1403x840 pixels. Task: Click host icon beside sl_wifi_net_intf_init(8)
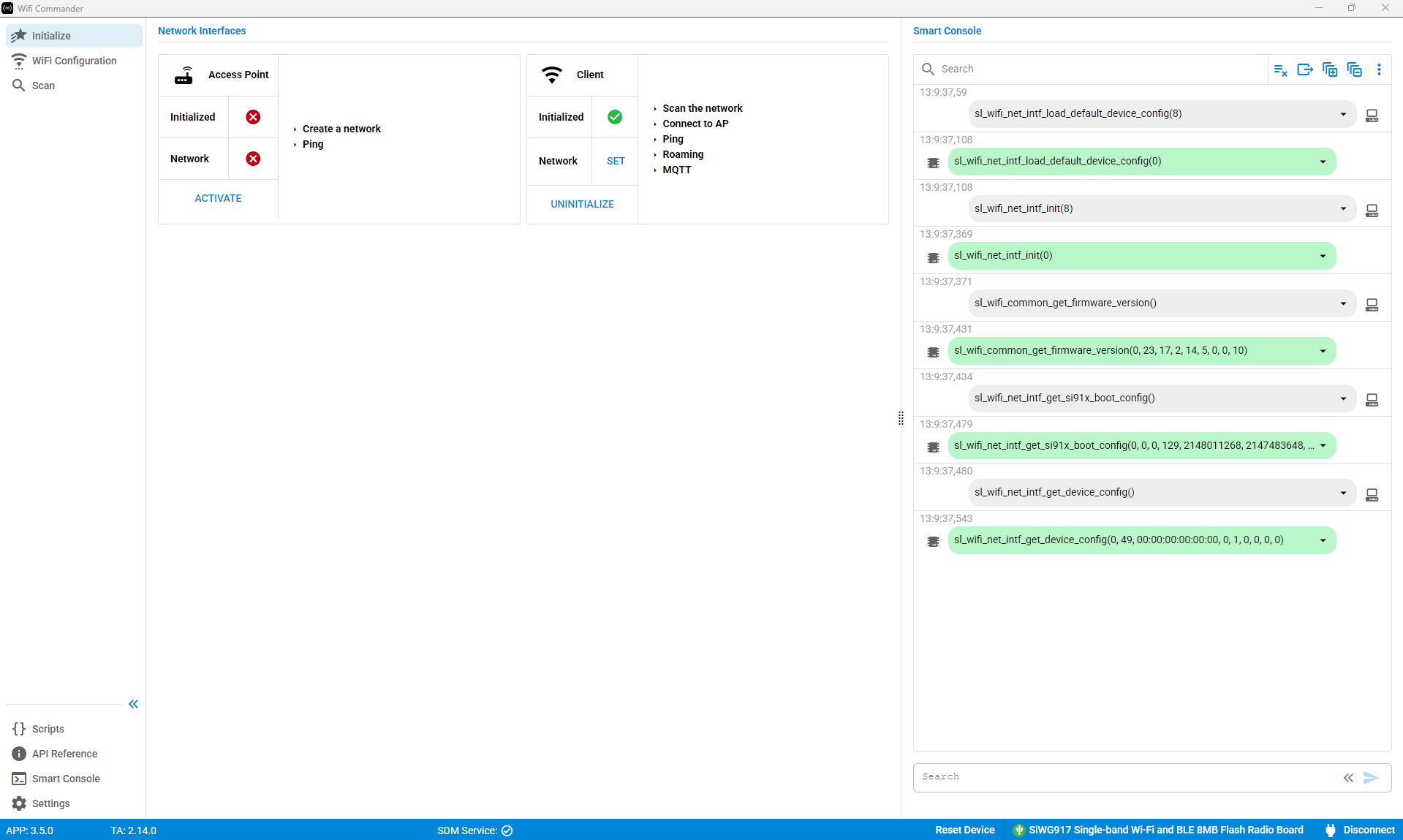point(1372,211)
